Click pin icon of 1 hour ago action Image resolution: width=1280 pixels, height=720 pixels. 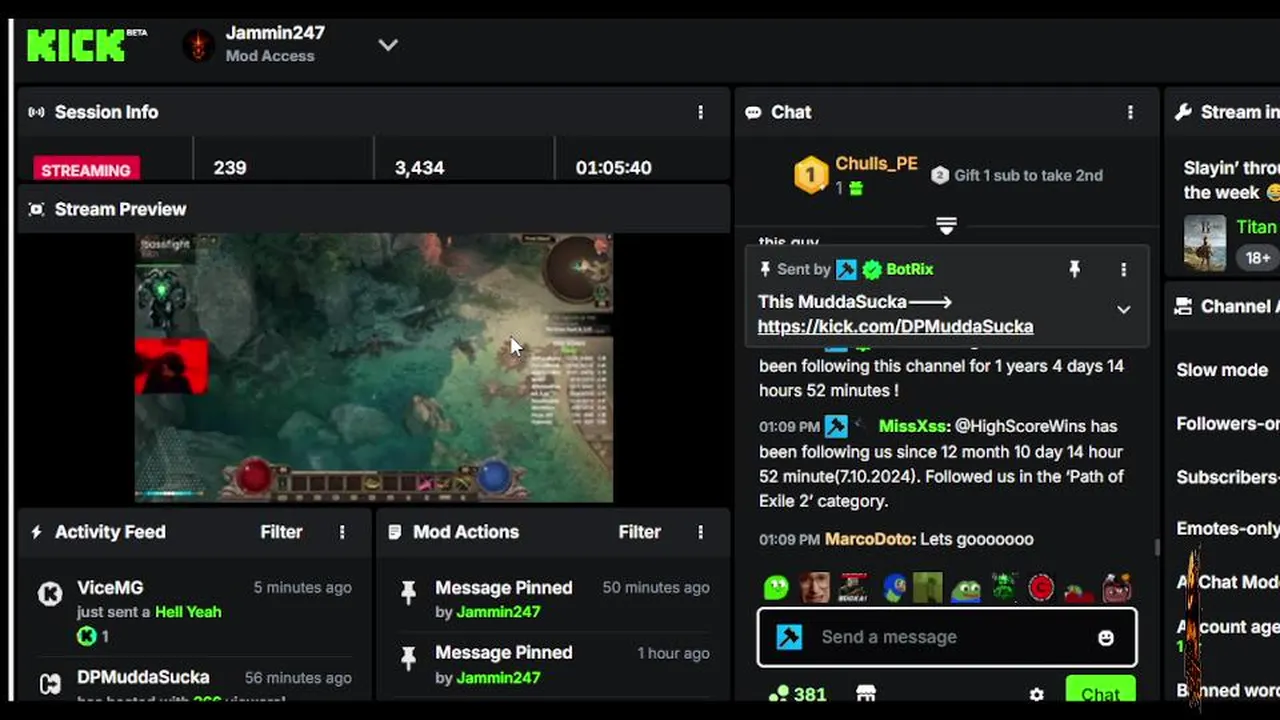408,658
